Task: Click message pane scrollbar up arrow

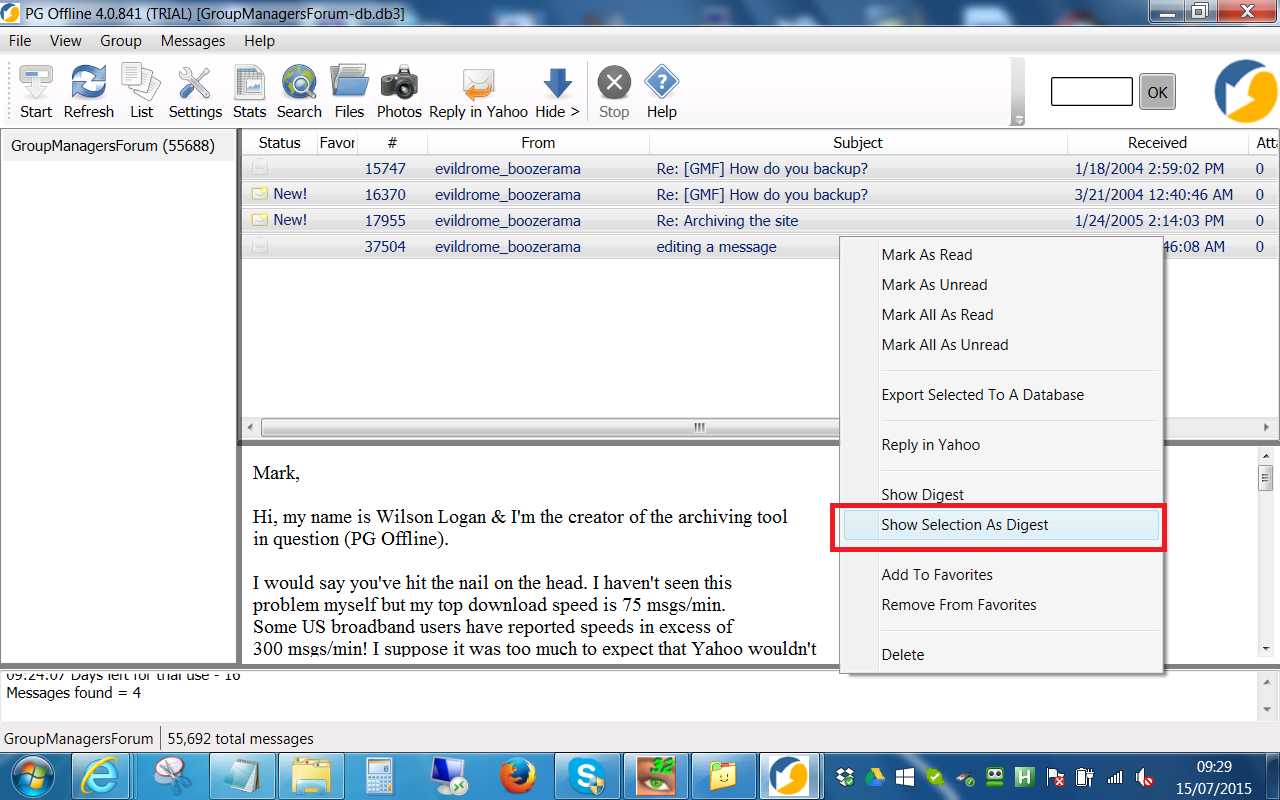Action: point(1266,456)
